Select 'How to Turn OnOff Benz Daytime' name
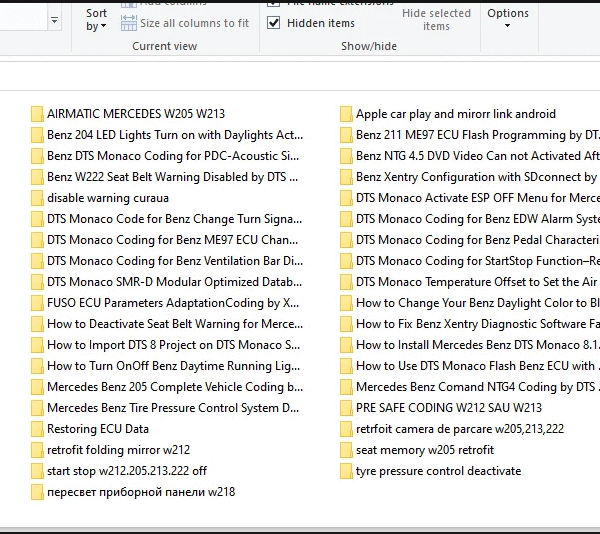Image resolution: width=600 pixels, height=534 pixels. (174, 366)
